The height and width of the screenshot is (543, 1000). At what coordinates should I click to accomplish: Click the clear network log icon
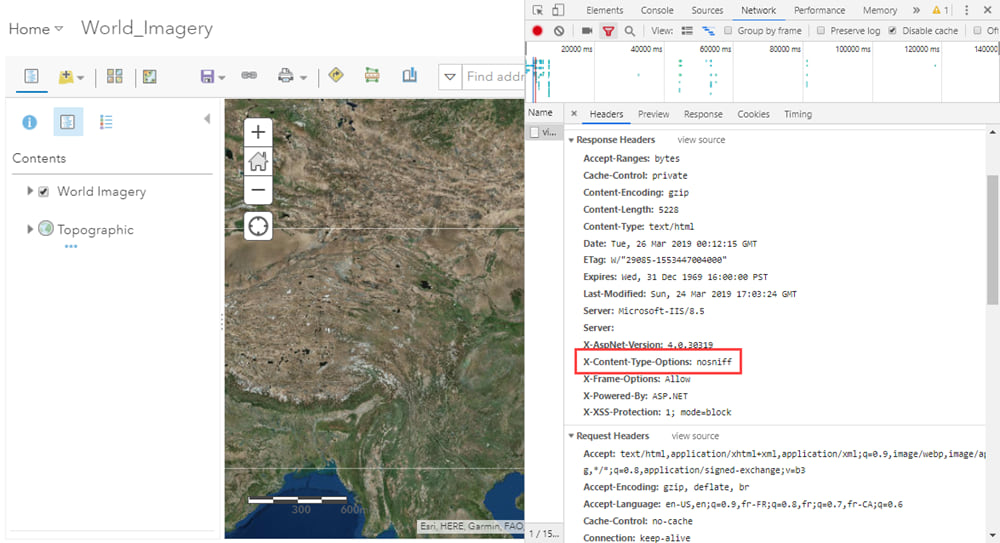pyautogui.click(x=559, y=31)
